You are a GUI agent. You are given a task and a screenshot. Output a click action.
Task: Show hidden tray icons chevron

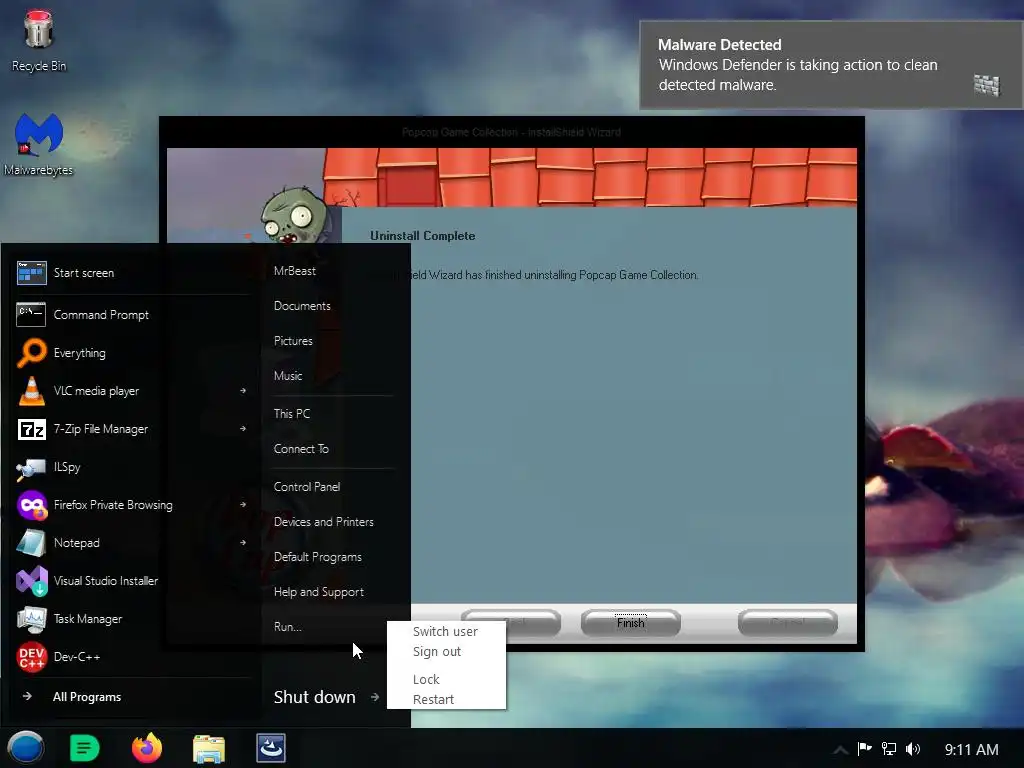[x=841, y=750]
